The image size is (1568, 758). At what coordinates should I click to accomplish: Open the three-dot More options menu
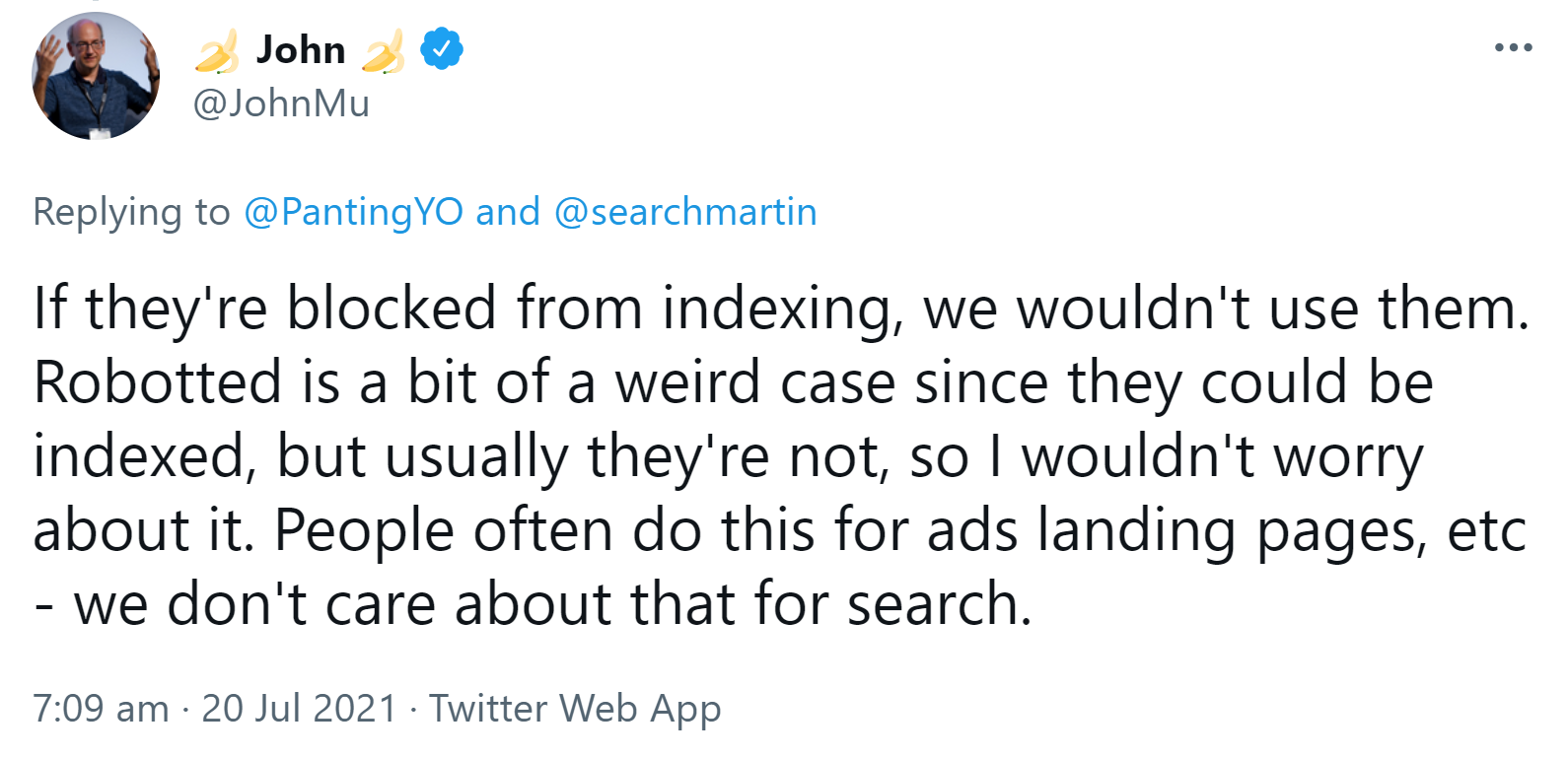click(x=1513, y=47)
